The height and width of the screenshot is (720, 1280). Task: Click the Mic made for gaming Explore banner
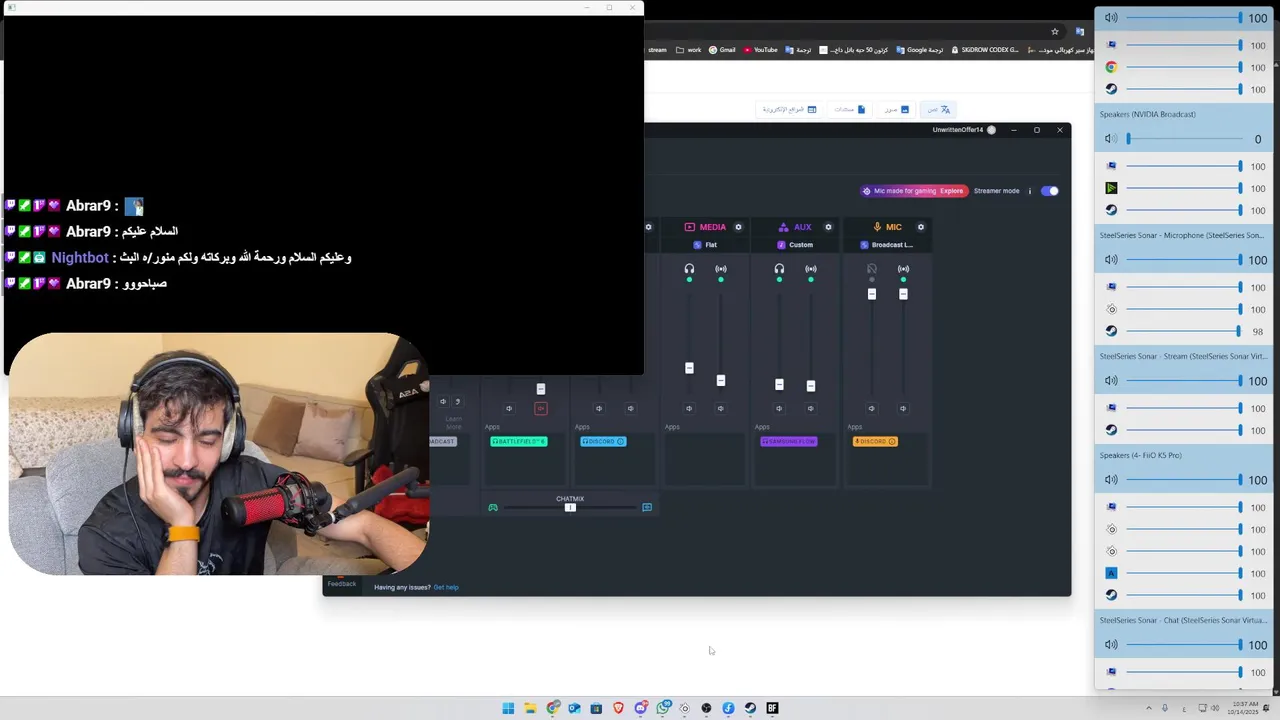[x=915, y=191]
